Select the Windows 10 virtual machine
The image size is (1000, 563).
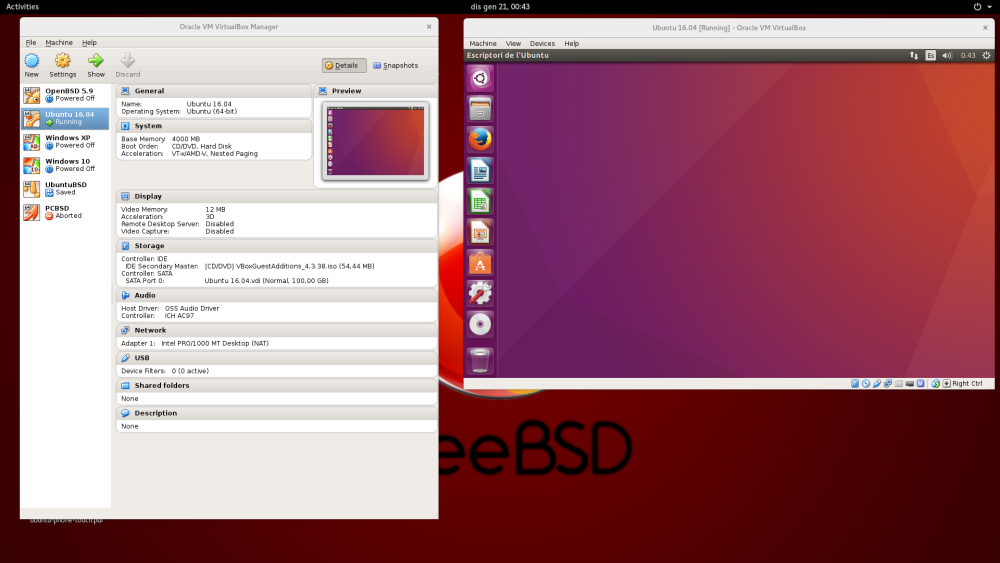point(65,165)
